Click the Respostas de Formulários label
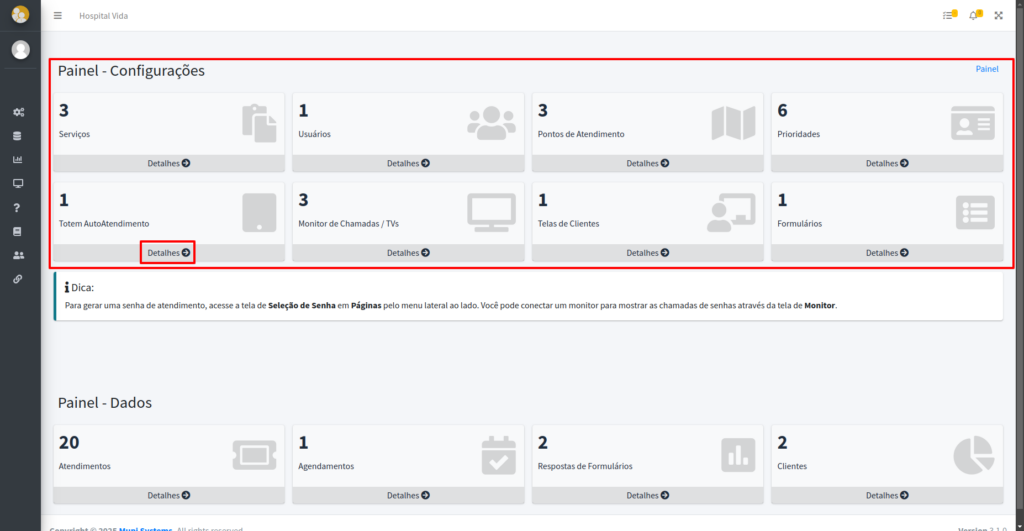Screen dimensions: 1024x531 coord(584,466)
